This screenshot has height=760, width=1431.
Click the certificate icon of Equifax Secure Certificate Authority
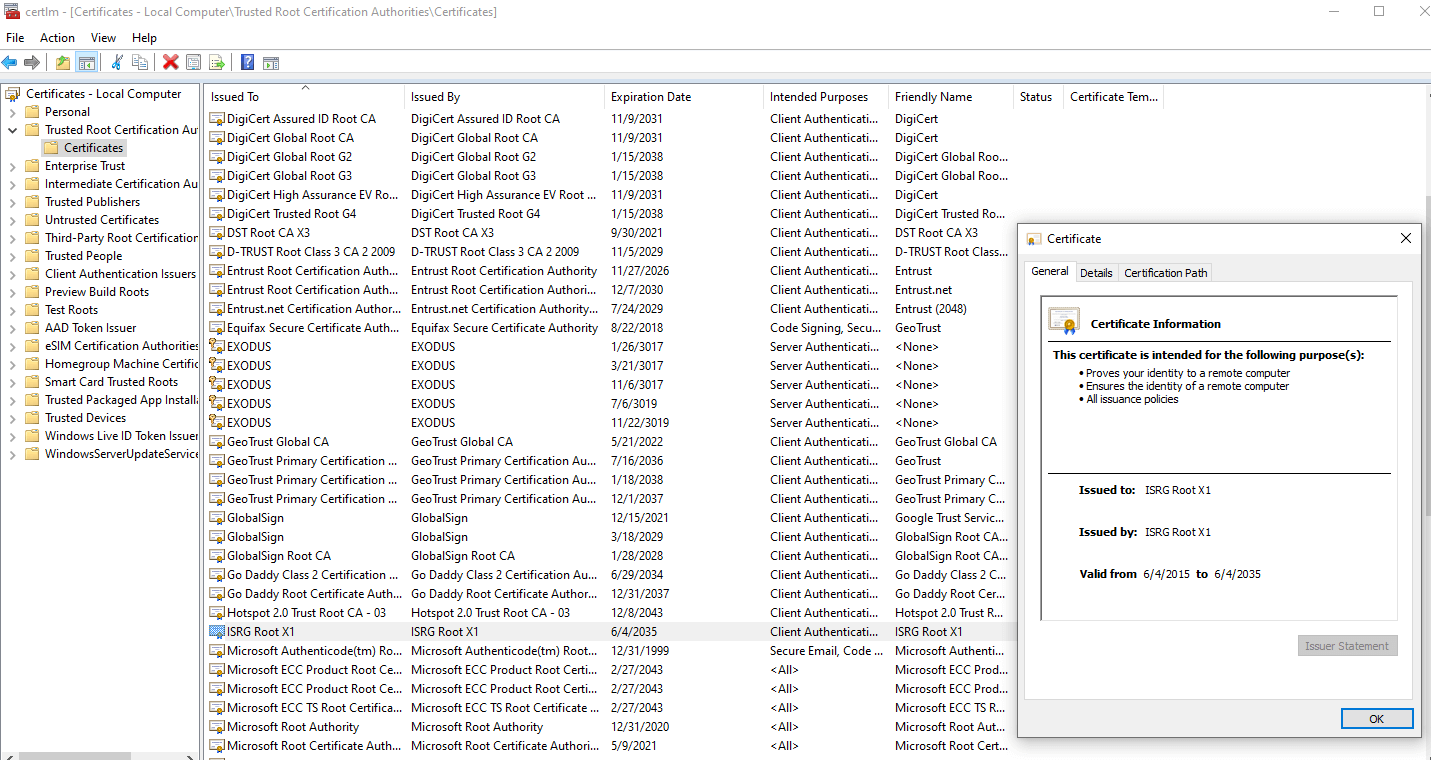coord(216,328)
